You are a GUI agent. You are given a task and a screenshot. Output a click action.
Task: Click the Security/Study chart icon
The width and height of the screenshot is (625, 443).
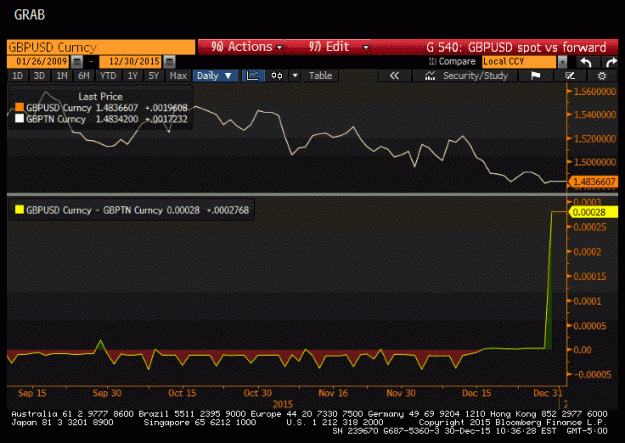430,76
